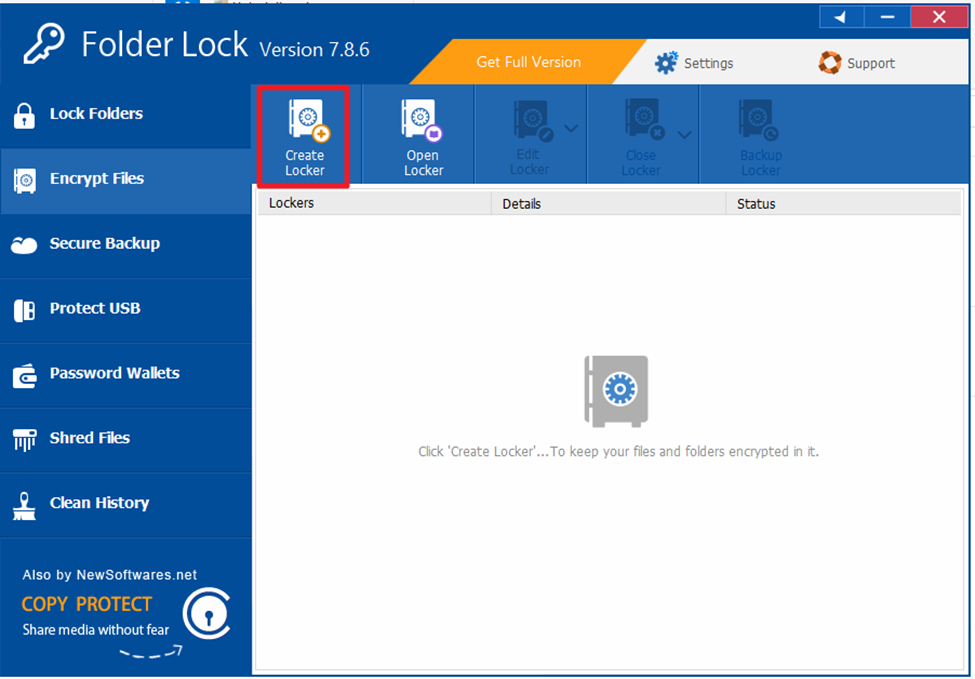Click the shredder icon beside Shred Files
Image resolution: width=975 pixels, height=679 pixels.
click(x=24, y=440)
